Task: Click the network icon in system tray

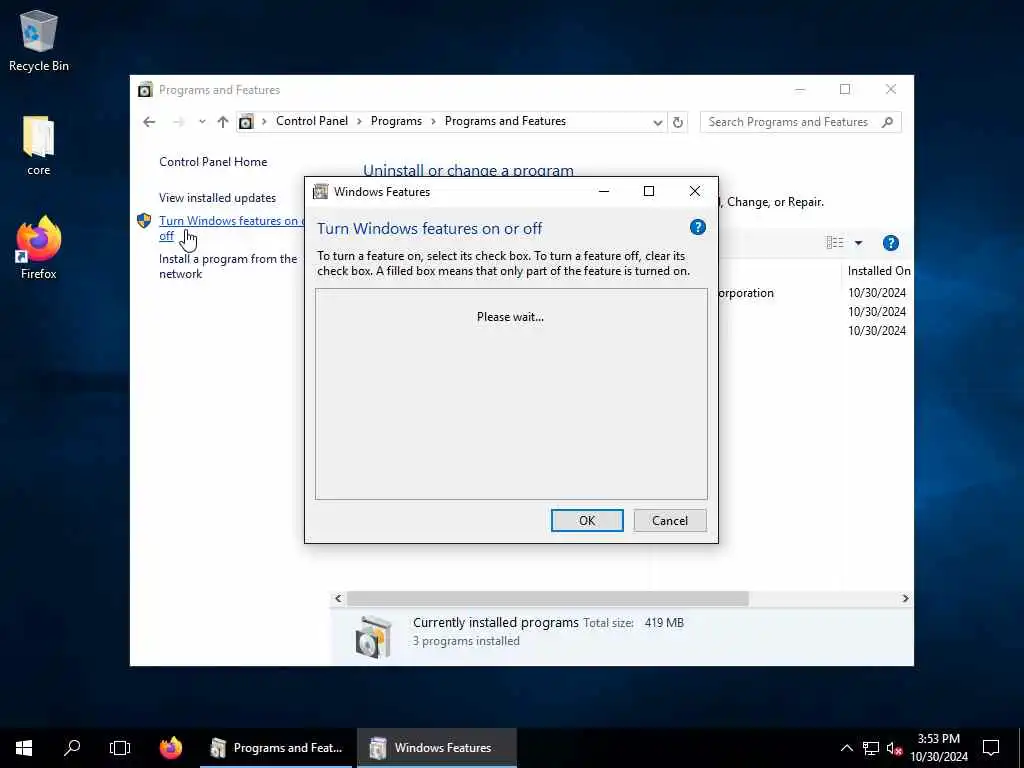Action: (x=871, y=748)
